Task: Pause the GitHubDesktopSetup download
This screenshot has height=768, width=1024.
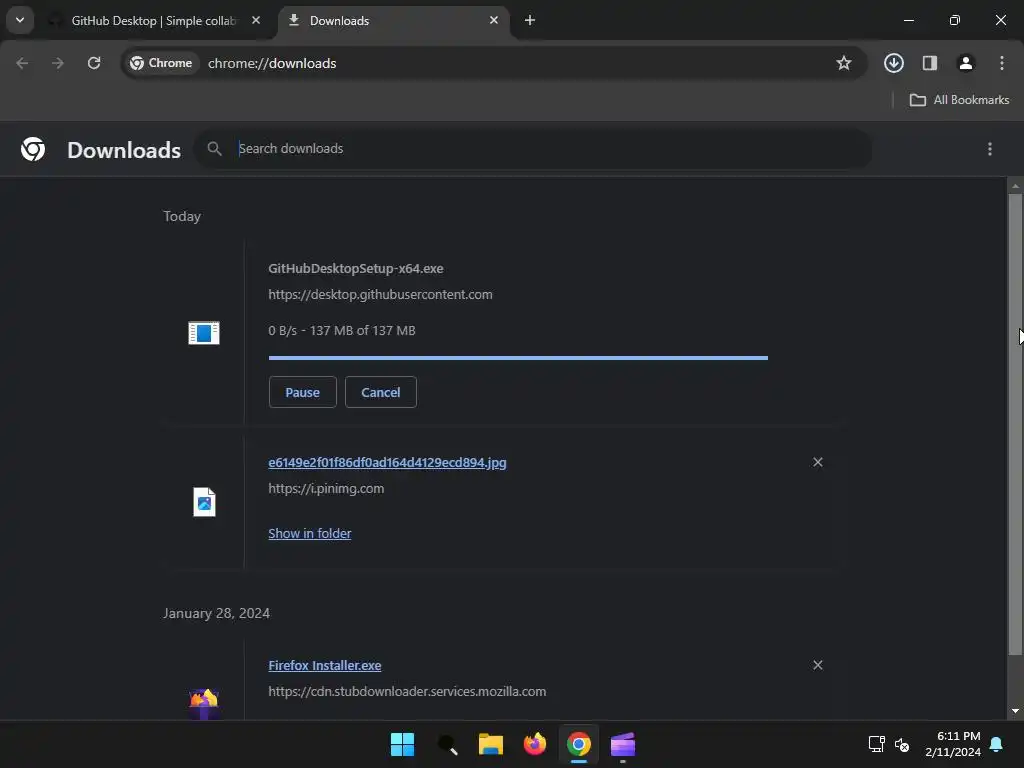Action: [x=302, y=392]
